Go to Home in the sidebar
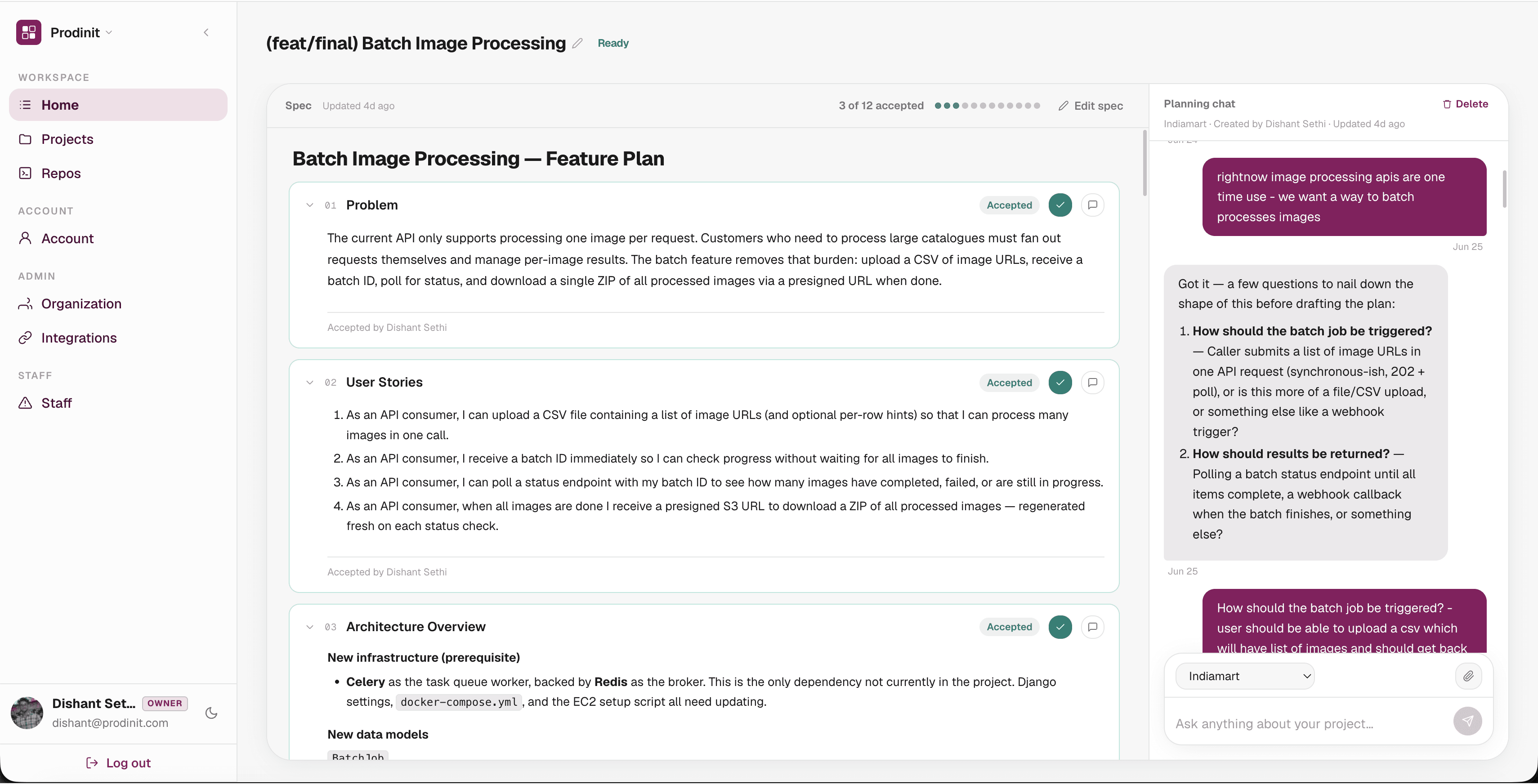This screenshot has height=784, width=1538. pyautogui.click(x=118, y=105)
